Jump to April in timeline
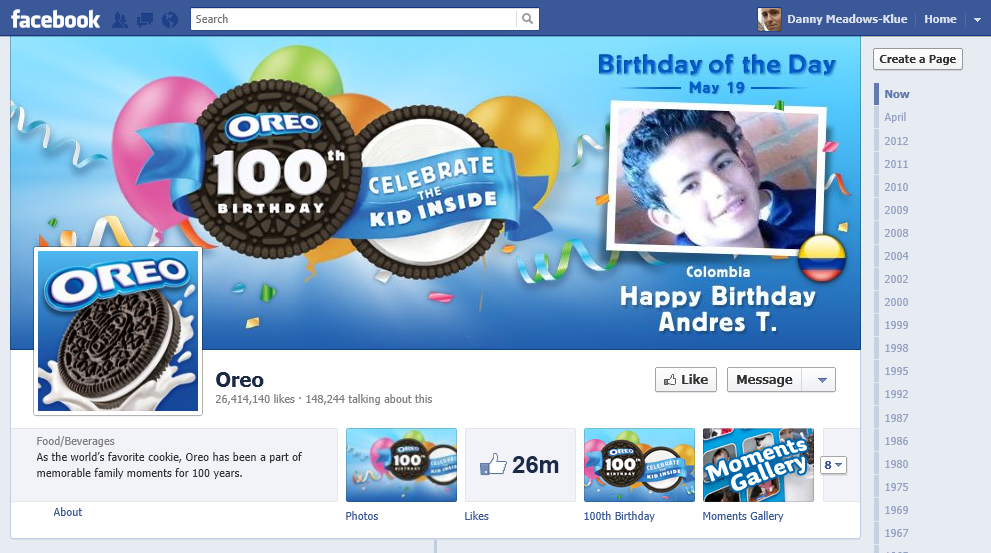This screenshot has height=553, width=991. click(x=895, y=117)
